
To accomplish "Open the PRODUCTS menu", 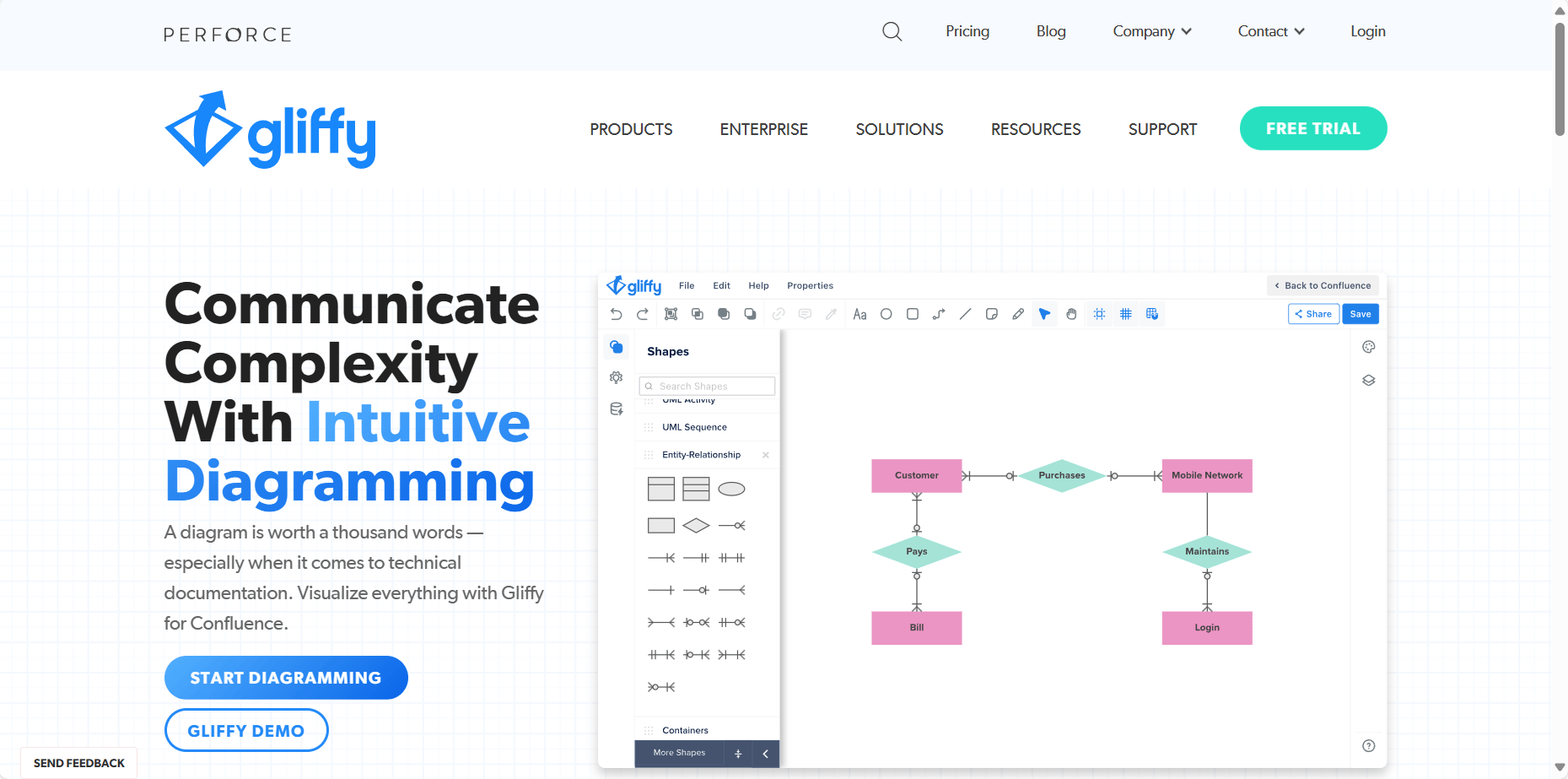I will (631, 129).
